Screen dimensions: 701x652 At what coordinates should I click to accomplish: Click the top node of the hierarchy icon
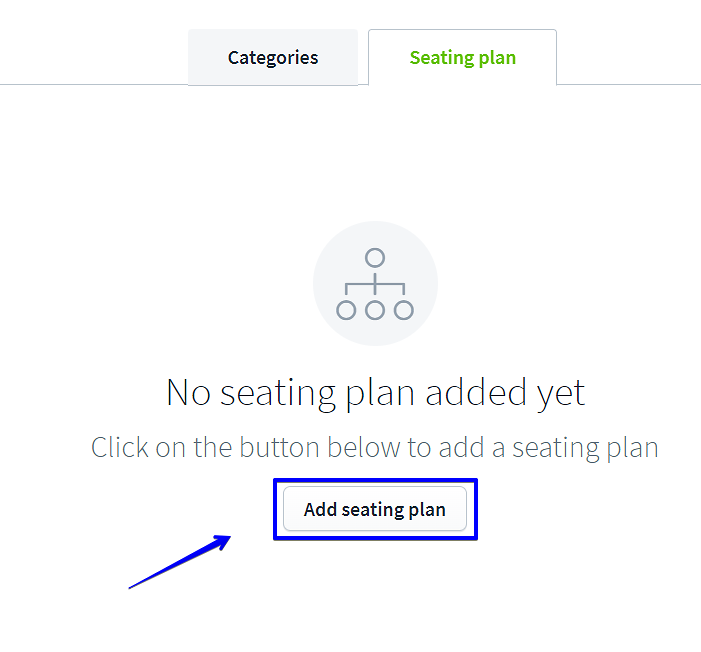tap(375, 258)
